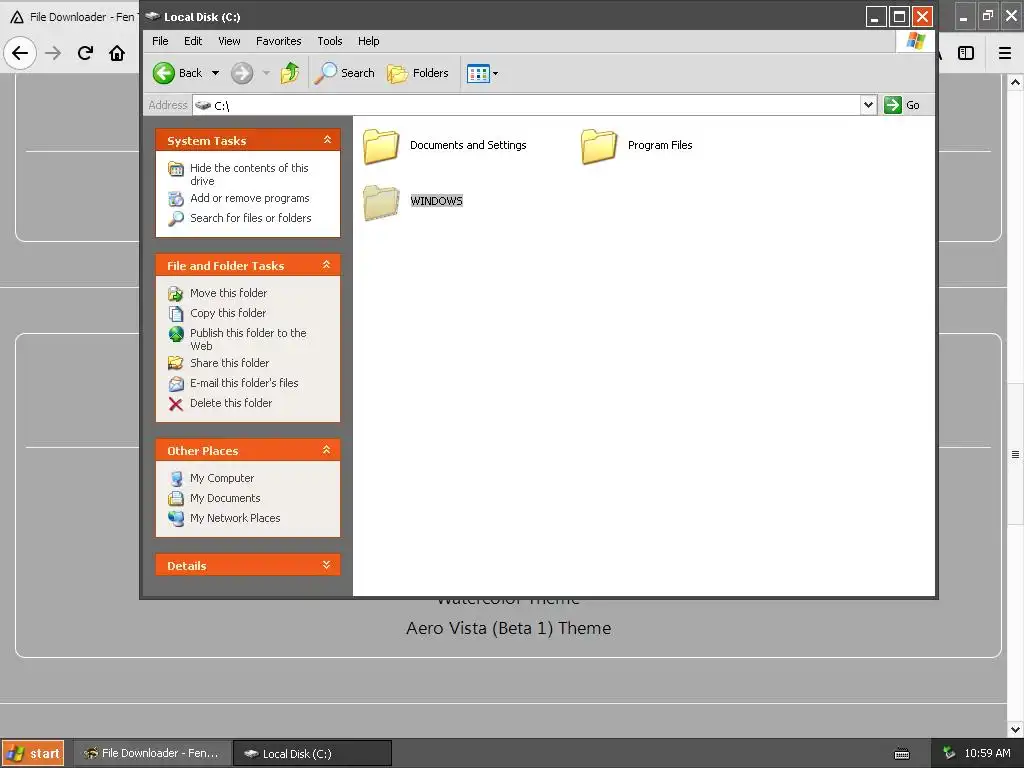Screen dimensions: 1024x768
Task: Click the Local Disk (C:) taskbar button
Action: pos(313,753)
